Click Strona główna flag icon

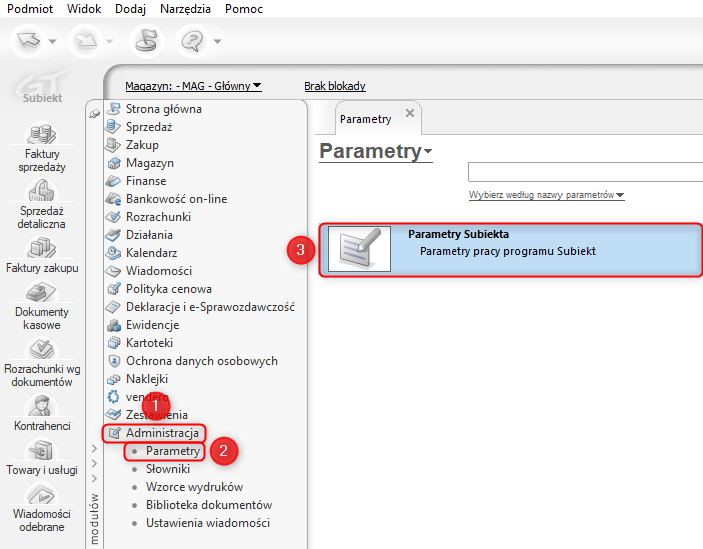pyautogui.click(x=114, y=108)
